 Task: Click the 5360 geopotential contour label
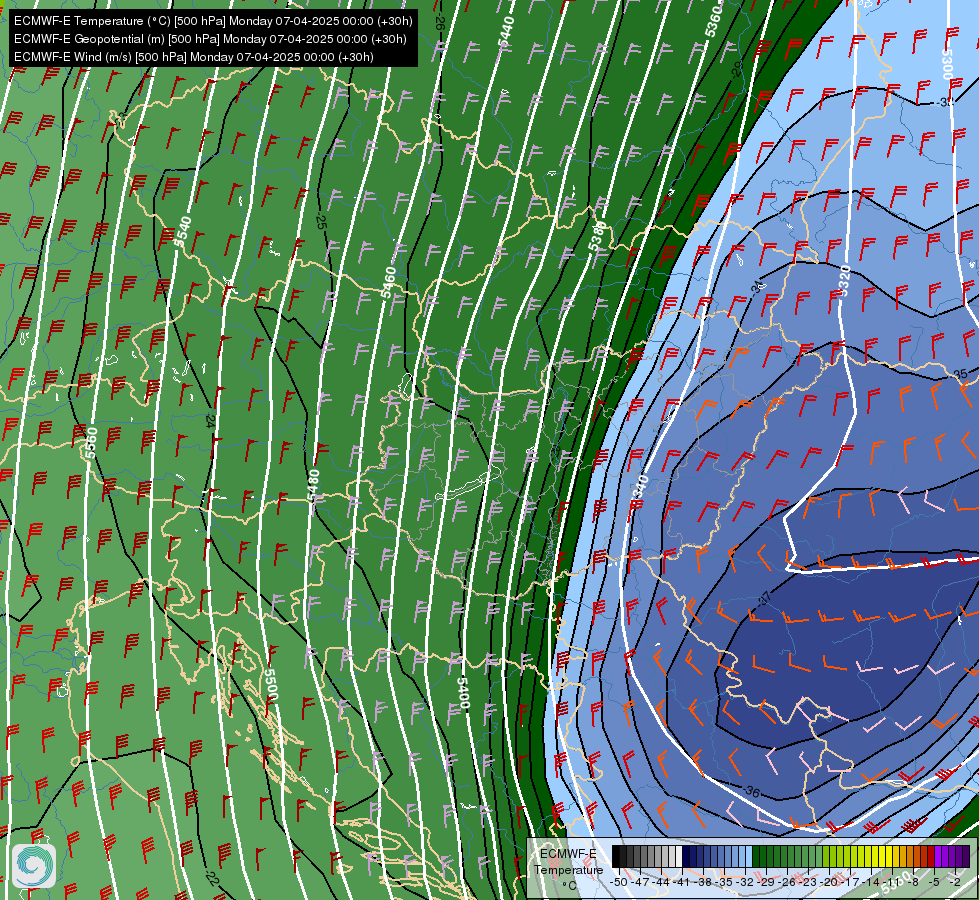point(713,21)
